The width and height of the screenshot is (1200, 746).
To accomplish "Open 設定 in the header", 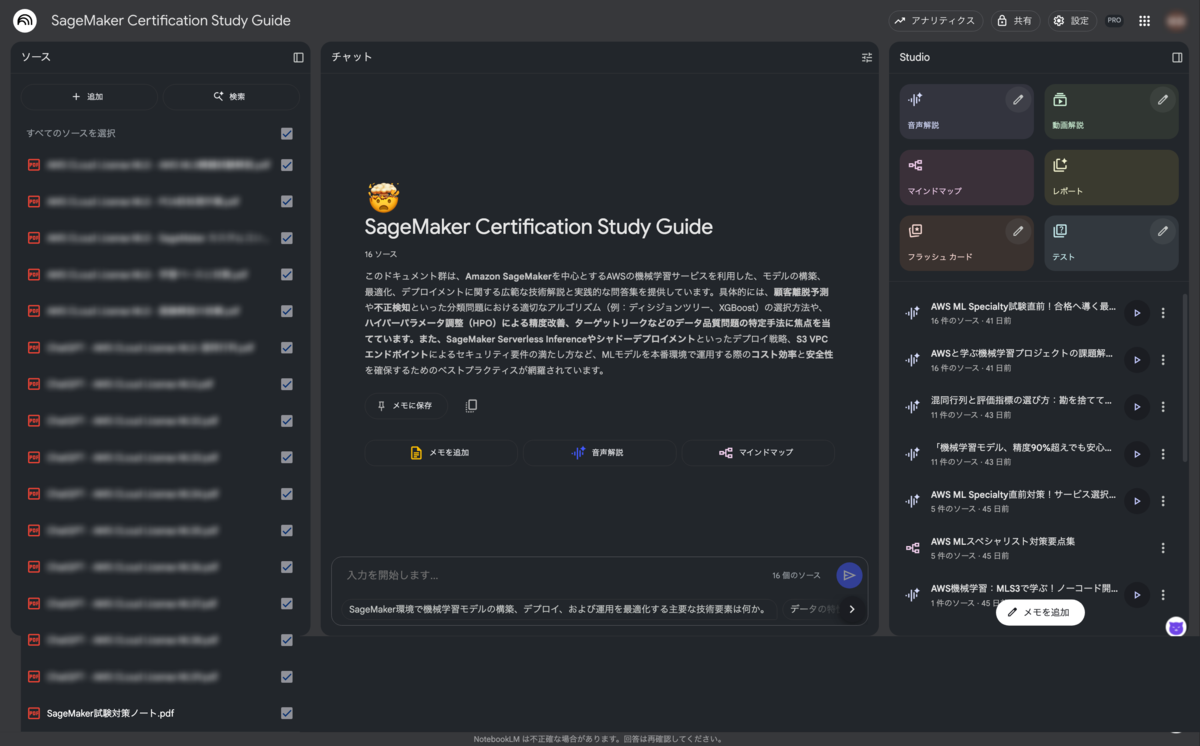I will tap(1072, 20).
